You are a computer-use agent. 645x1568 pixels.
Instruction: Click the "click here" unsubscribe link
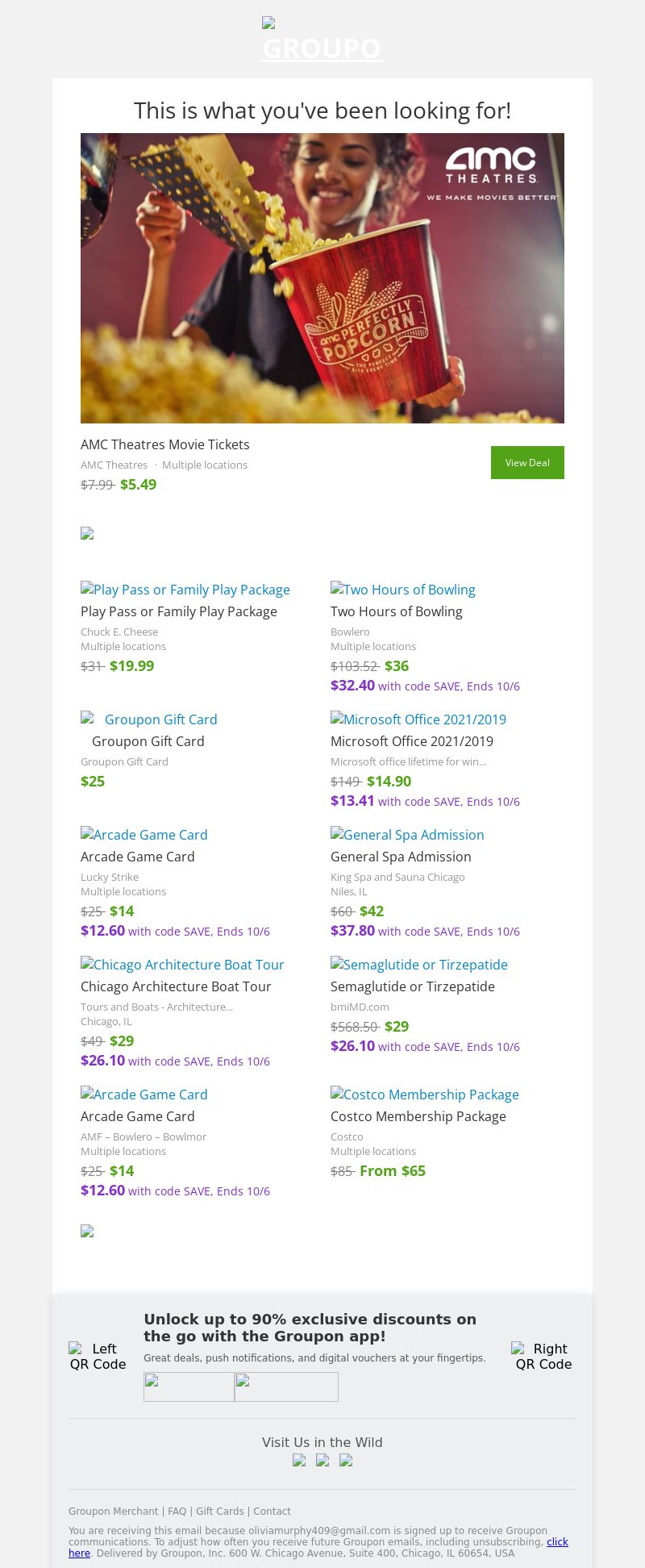point(557,1542)
